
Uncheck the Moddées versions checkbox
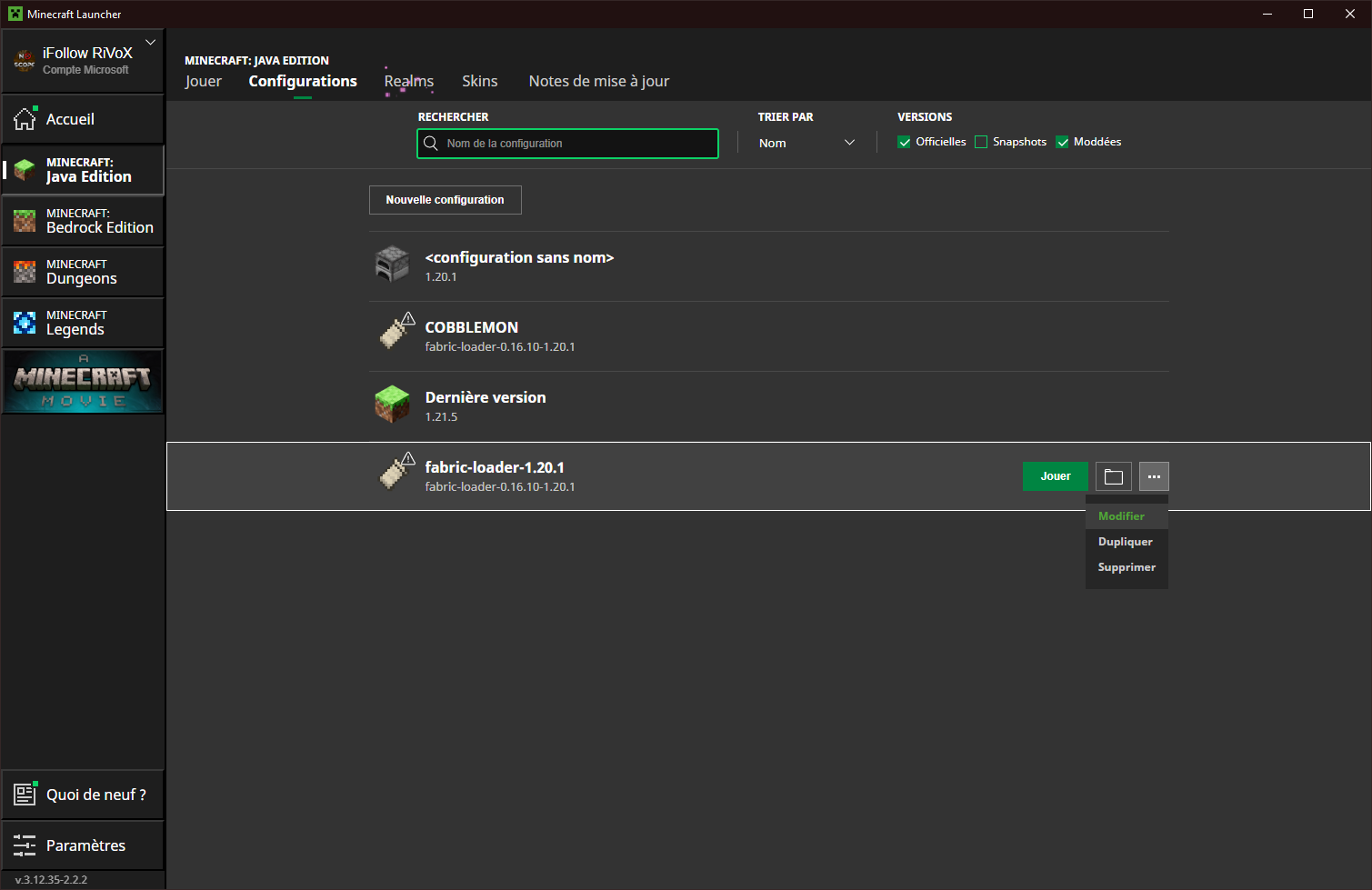(x=1062, y=142)
